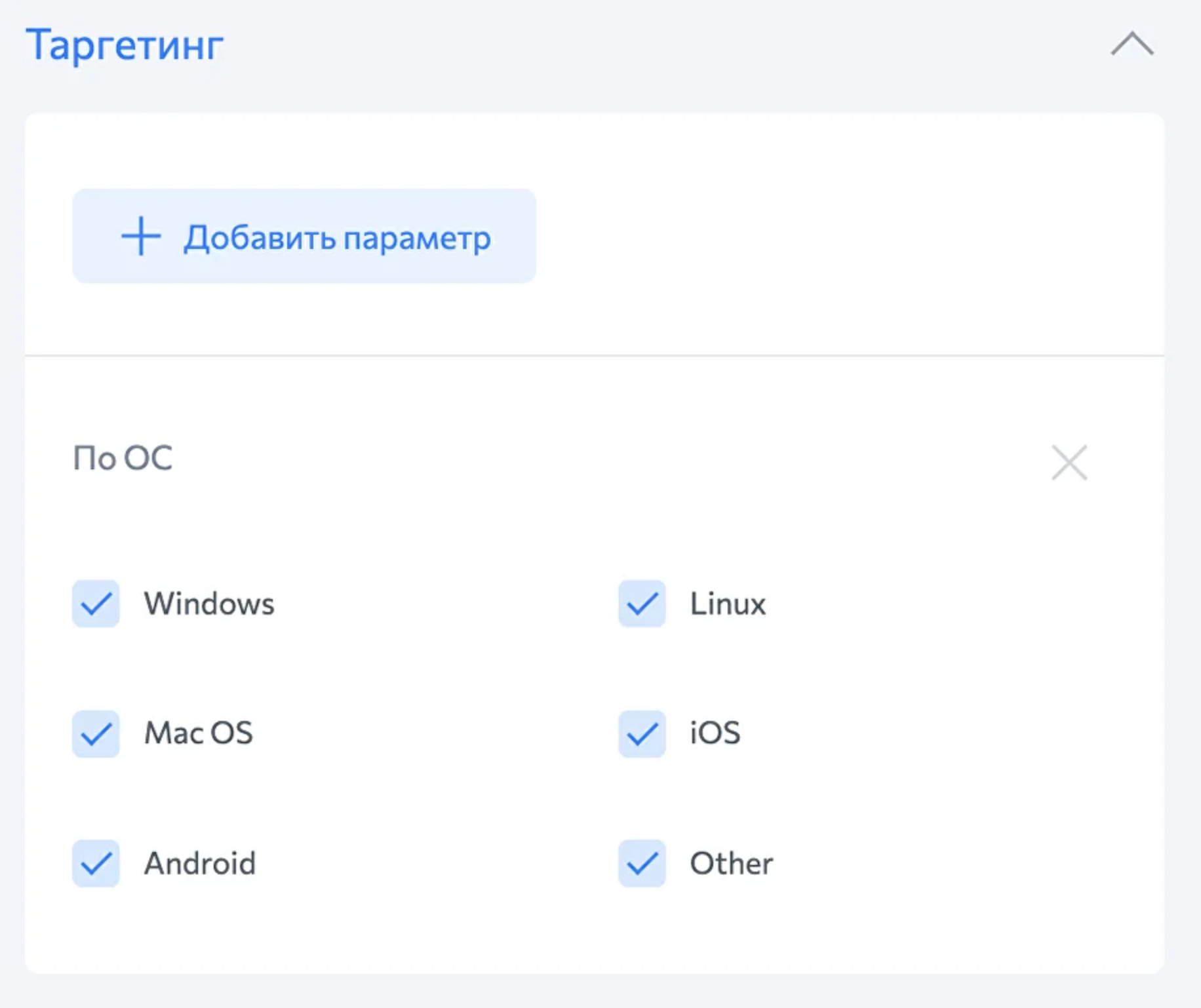Click the Android text label
Viewport: 1201px width, 1008px height.
pos(200,863)
